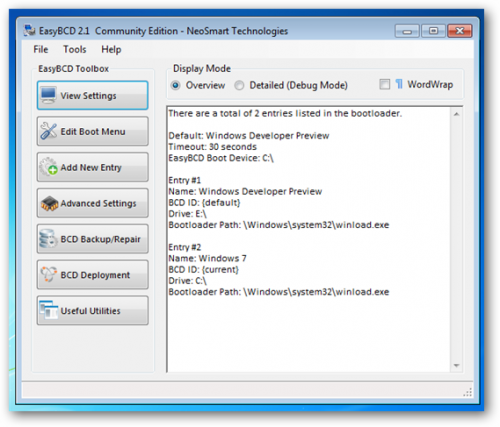Click the scrollbar up arrow in the text pane

tap(456, 114)
